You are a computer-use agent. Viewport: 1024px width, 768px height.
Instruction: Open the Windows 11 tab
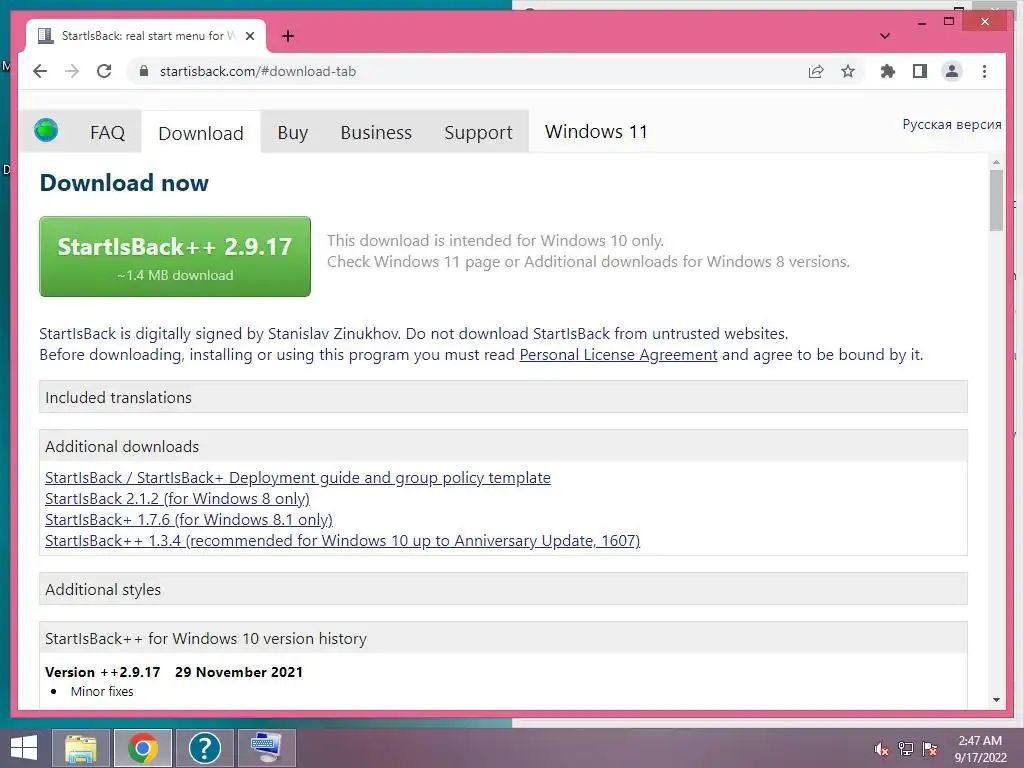(596, 131)
